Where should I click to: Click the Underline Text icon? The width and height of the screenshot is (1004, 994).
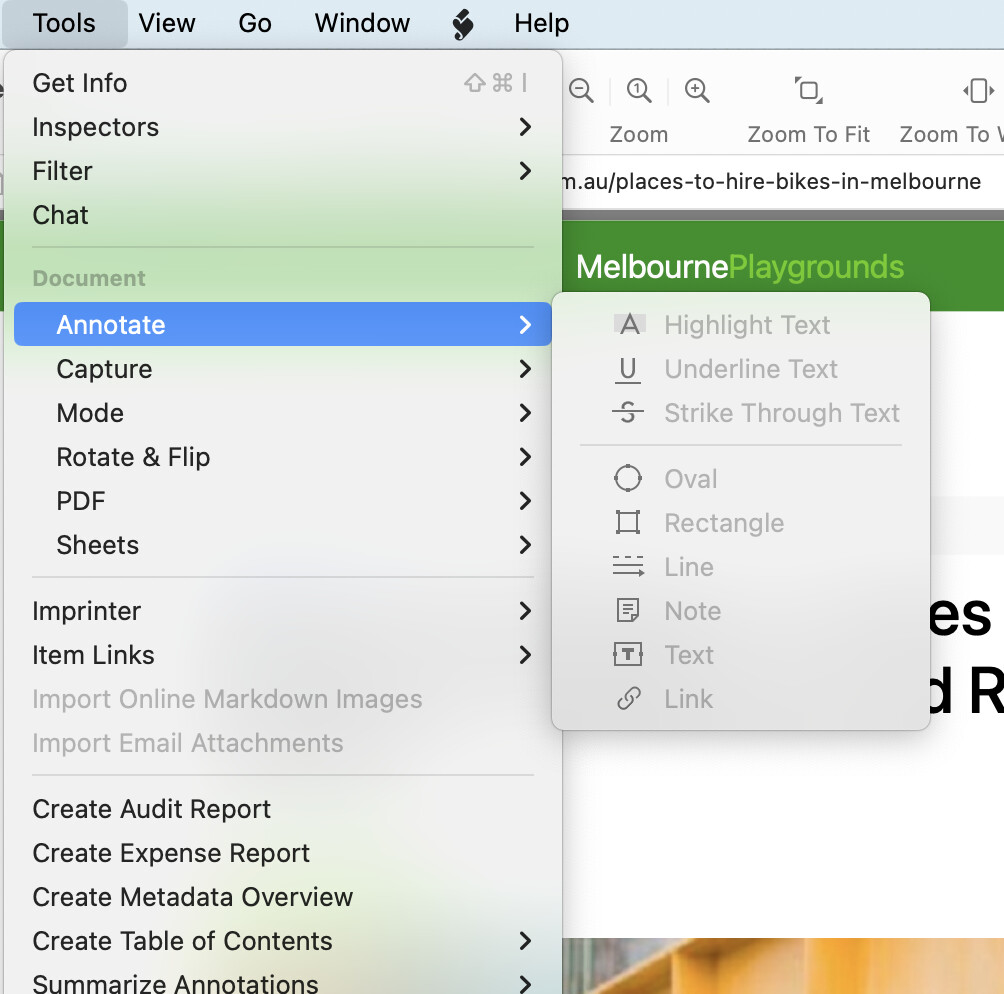[x=628, y=369]
